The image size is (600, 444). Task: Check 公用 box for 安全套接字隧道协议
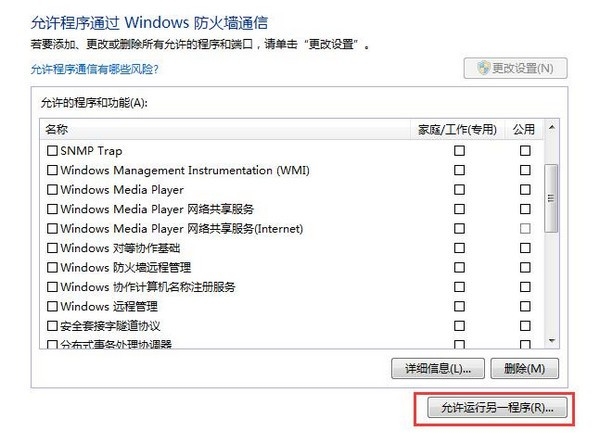[525, 326]
